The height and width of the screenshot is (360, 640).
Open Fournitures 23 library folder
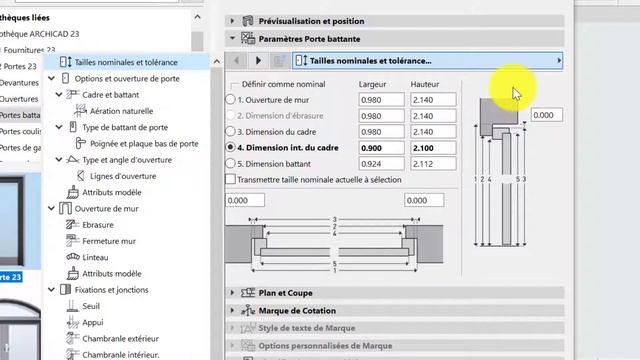click(29, 50)
